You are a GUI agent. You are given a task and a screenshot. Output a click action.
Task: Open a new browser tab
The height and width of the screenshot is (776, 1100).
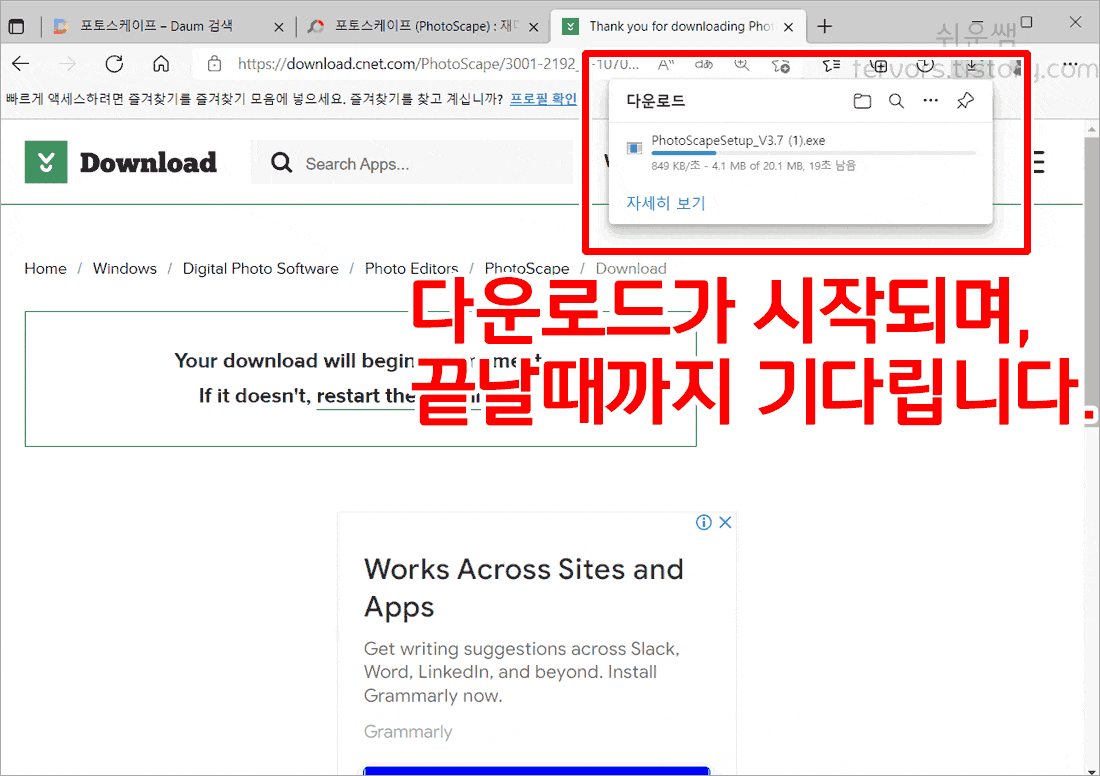click(x=825, y=27)
